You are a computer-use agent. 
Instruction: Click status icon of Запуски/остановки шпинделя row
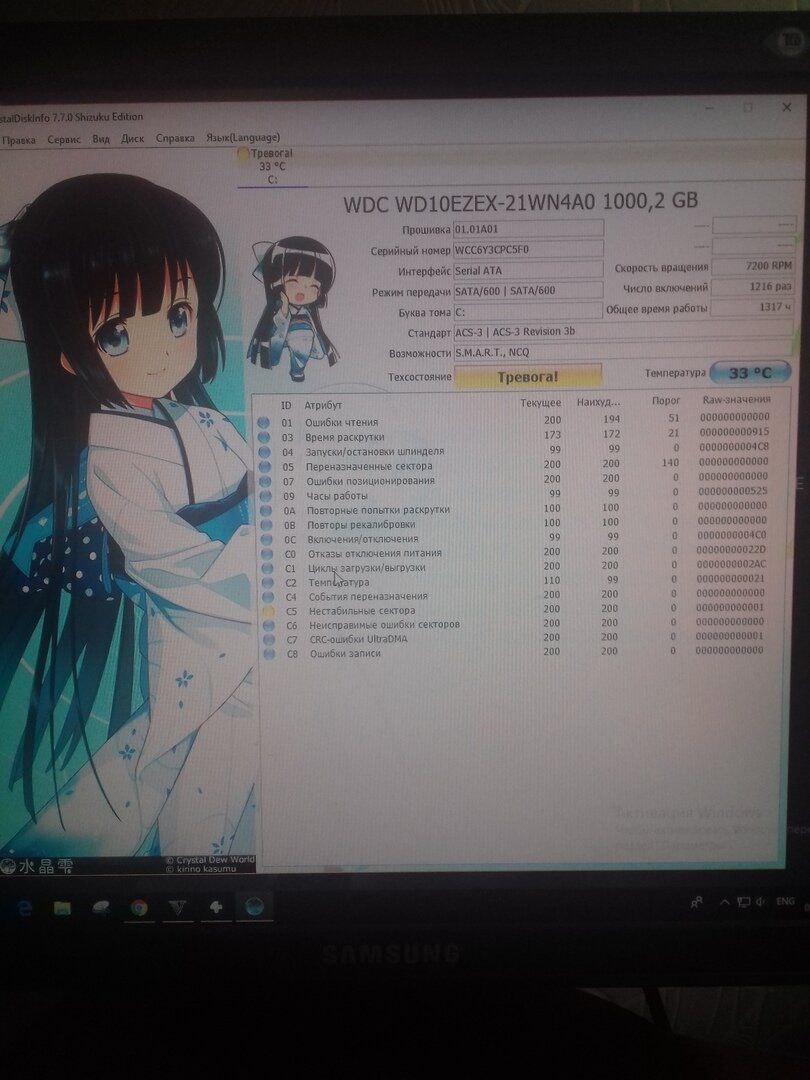pyautogui.click(x=264, y=453)
